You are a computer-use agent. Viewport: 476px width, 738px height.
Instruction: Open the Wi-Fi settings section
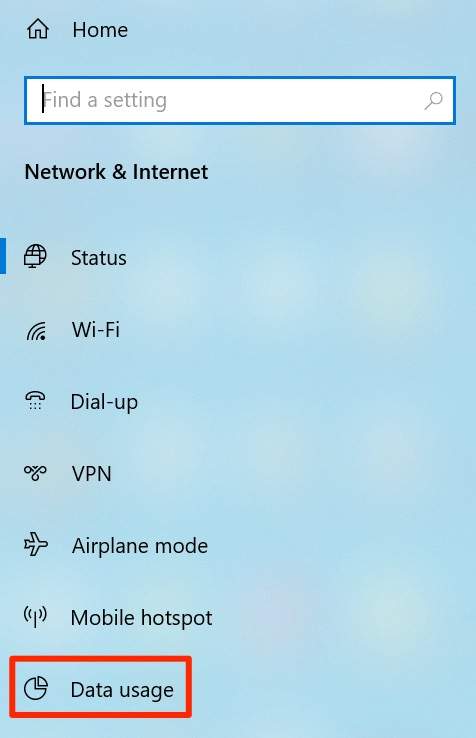[x=96, y=329]
